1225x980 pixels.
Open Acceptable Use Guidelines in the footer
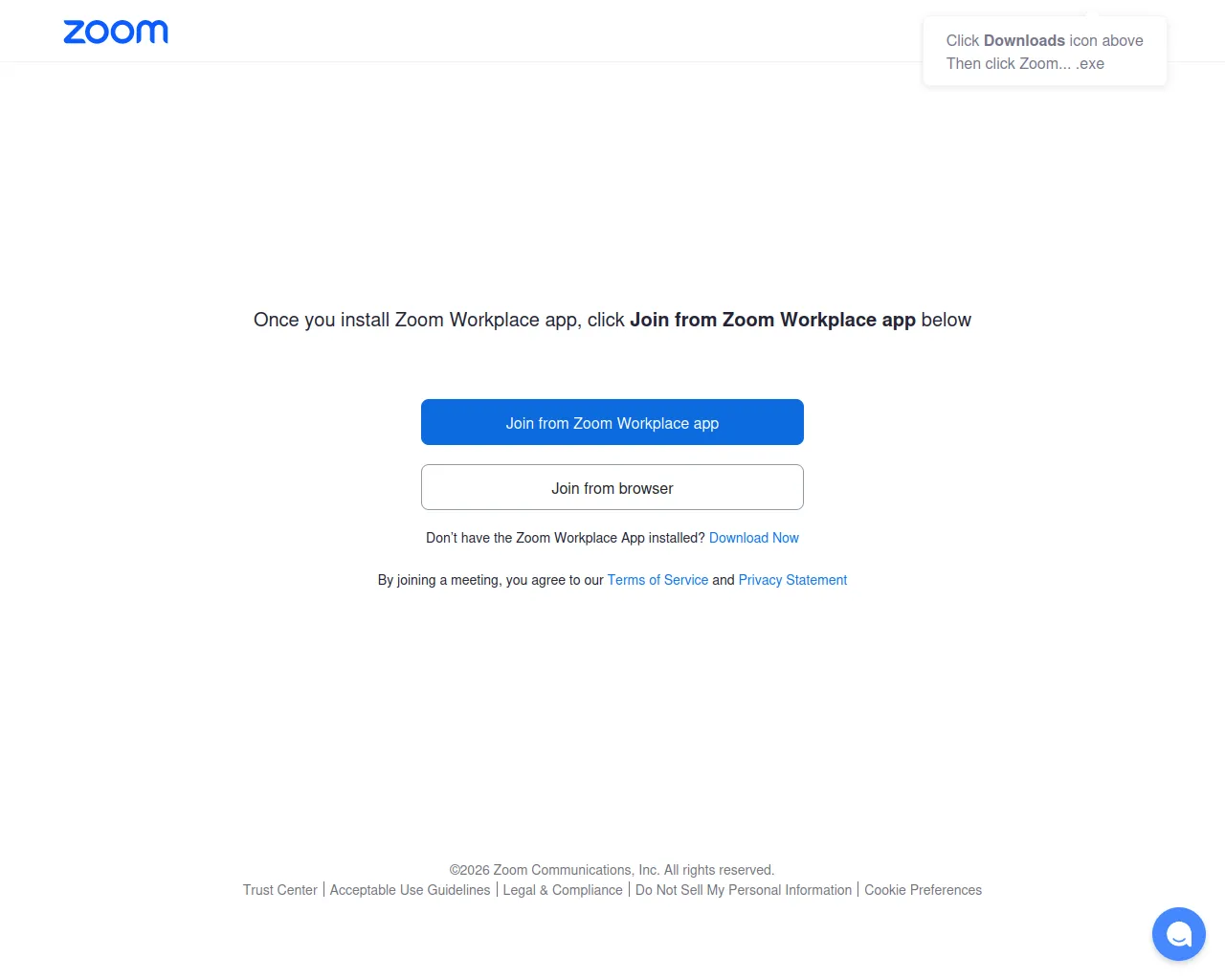click(410, 890)
